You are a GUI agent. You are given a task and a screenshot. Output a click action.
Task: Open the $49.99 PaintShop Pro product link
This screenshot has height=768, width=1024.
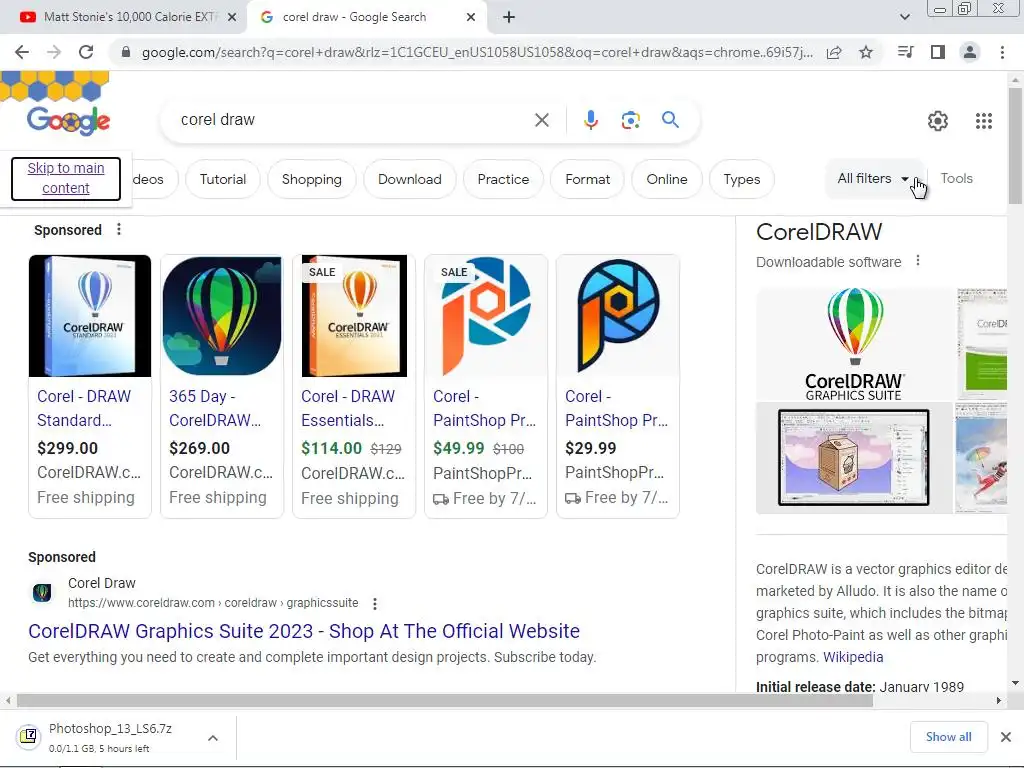coord(485,408)
